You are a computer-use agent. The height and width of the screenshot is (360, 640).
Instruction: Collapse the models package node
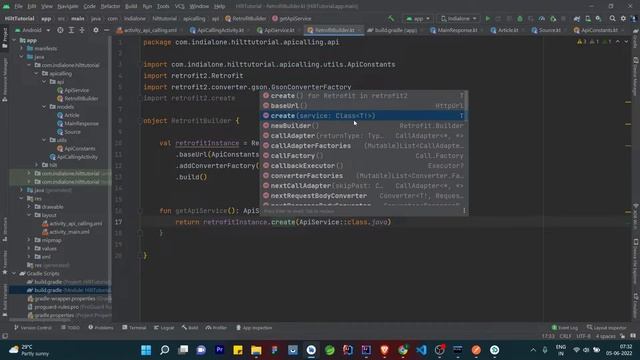[x=44, y=107]
